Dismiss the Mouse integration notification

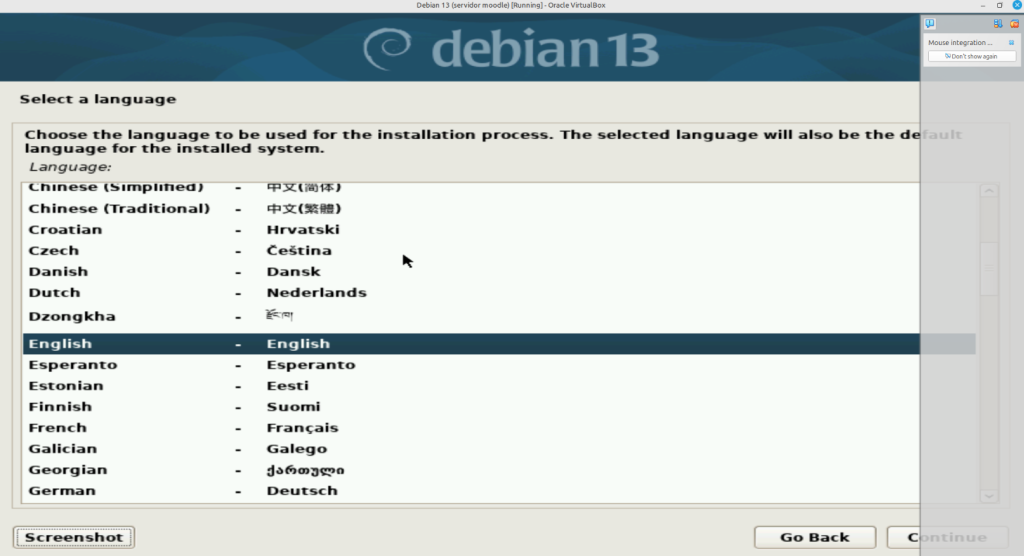click(x=1011, y=43)
